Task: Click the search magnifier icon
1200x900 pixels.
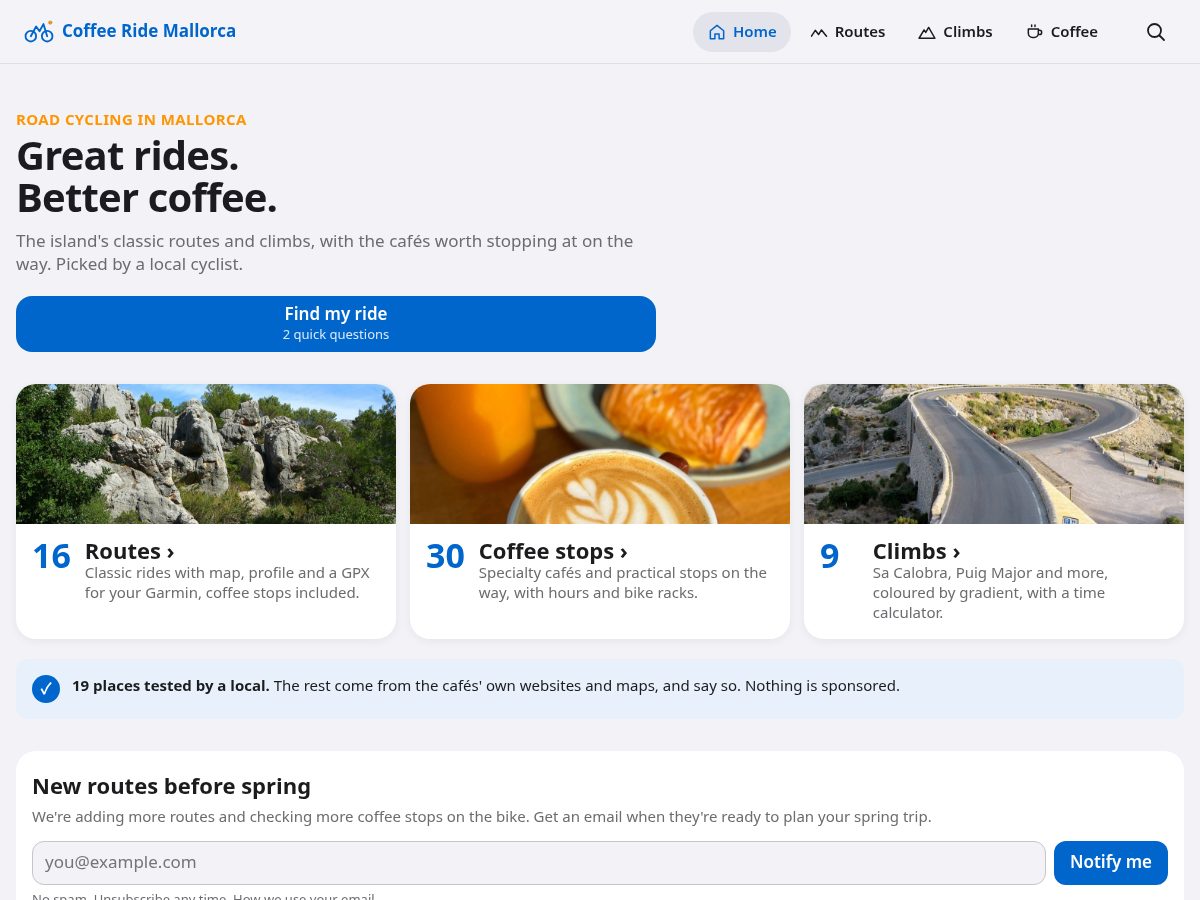Action: 1156,32
